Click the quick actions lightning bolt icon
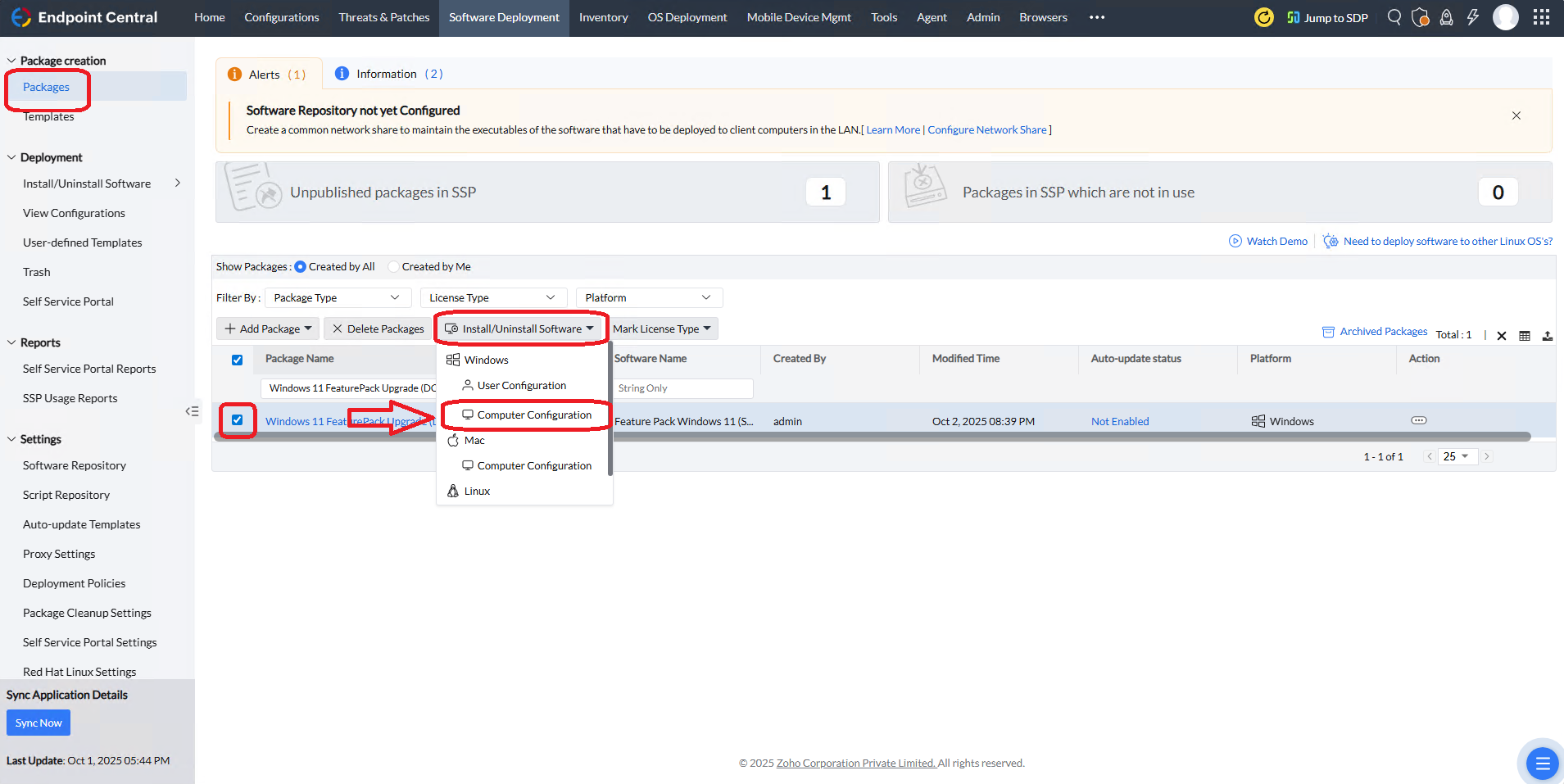Screen dimensions: 1564x784 pos(1473,17)
